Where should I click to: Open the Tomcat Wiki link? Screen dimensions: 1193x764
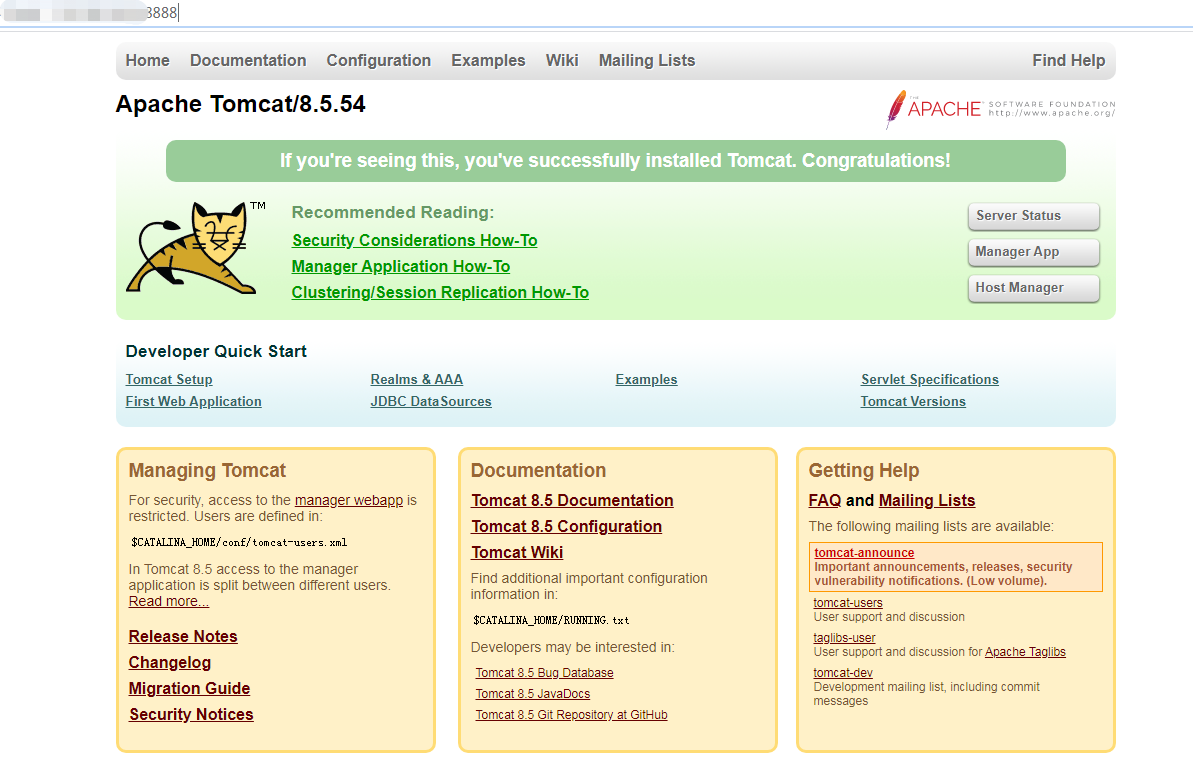click(x=517, y=552)
